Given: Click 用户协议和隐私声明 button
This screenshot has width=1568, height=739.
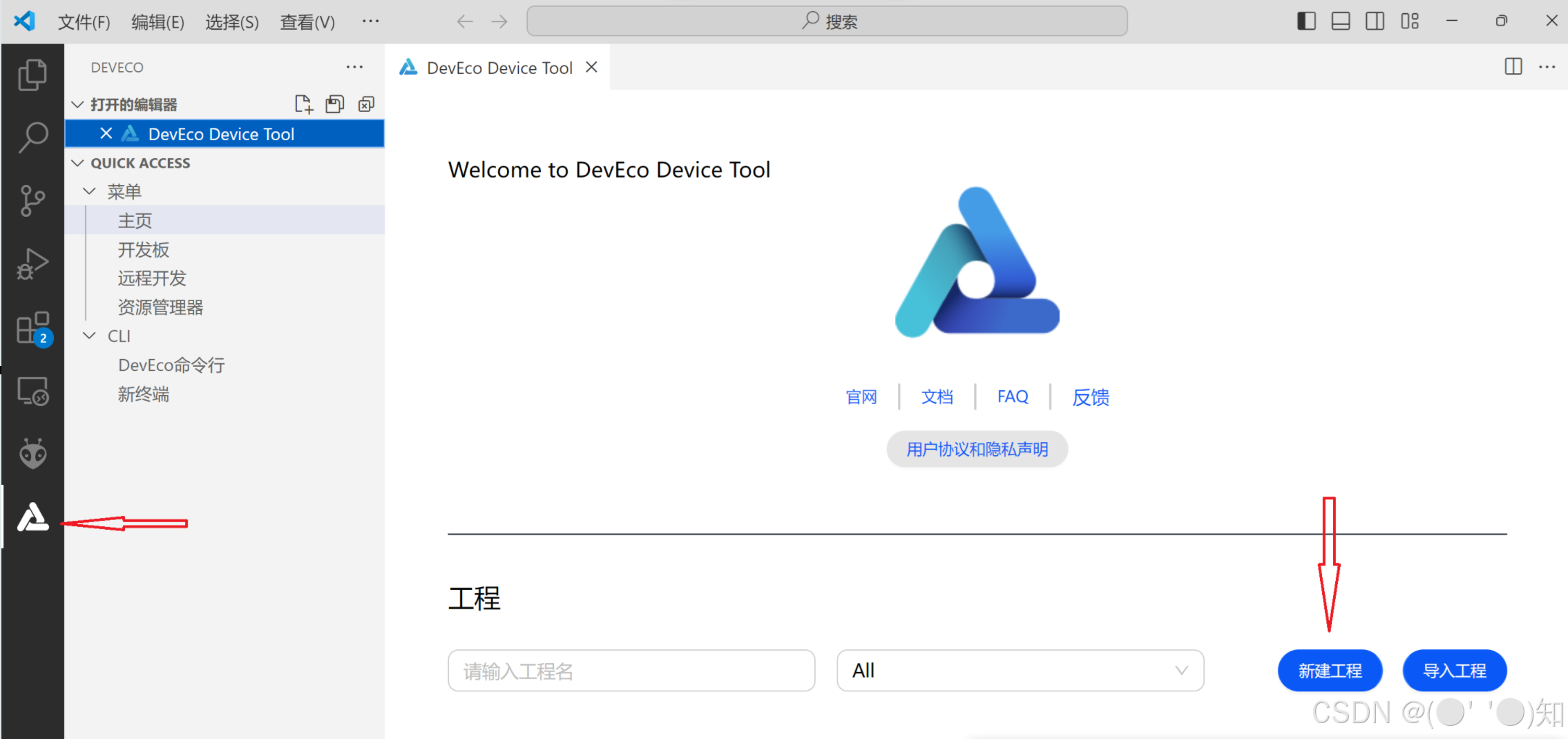Looking at the screenshot, I should [977, 450].
